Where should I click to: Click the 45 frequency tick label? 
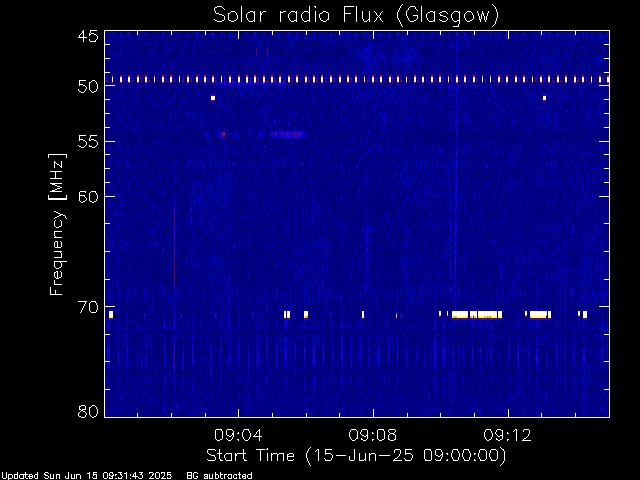[x=88, y=37]
